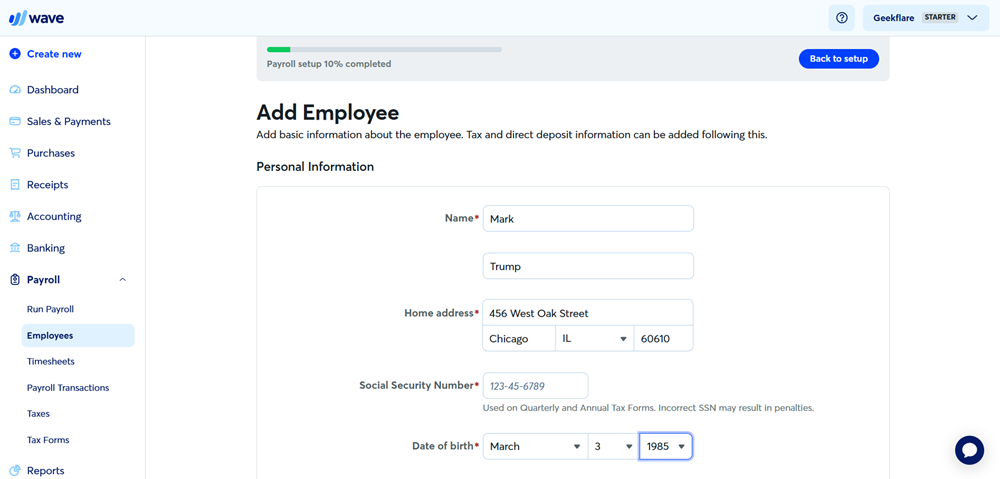This screenshot has width=1000, height=479.
Task: Collapse the Payroll section chevron
Action: click(x=123, y=280)
